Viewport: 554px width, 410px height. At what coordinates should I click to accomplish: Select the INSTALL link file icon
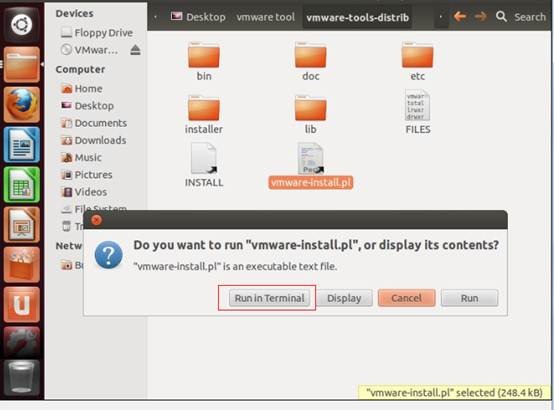tap(204, 158)
